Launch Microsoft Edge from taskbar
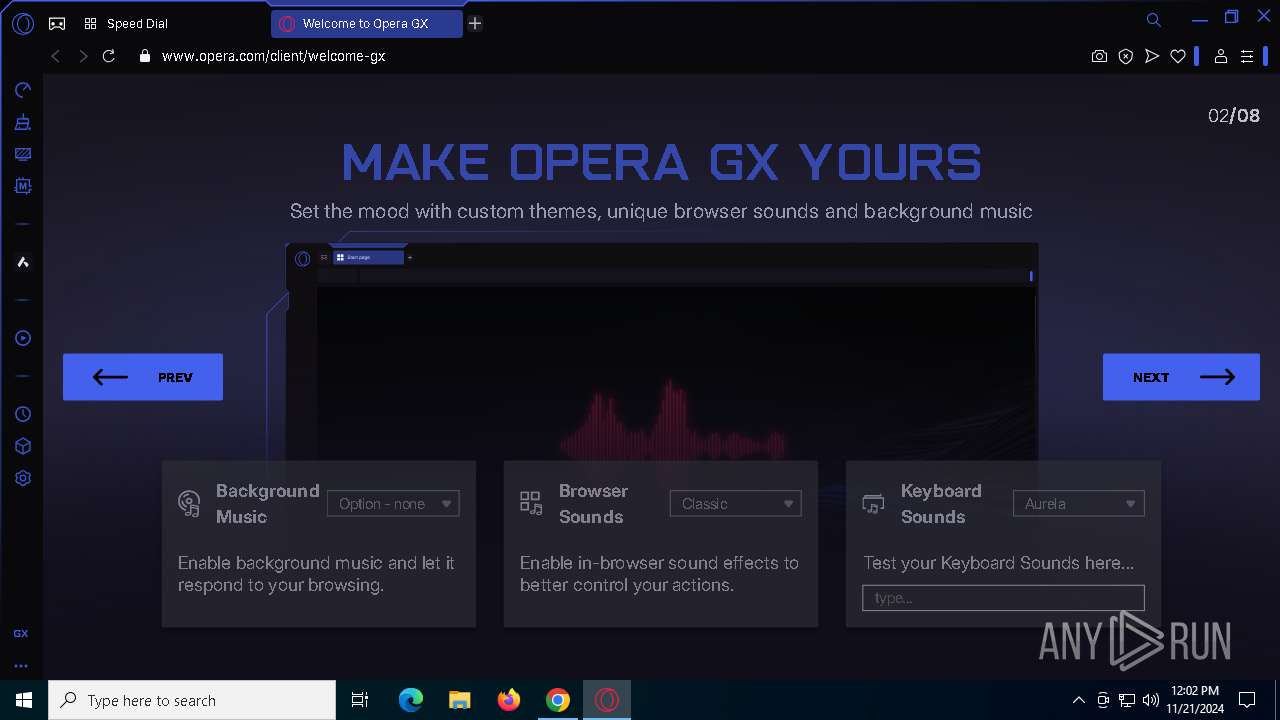 [x=411, y=700]
